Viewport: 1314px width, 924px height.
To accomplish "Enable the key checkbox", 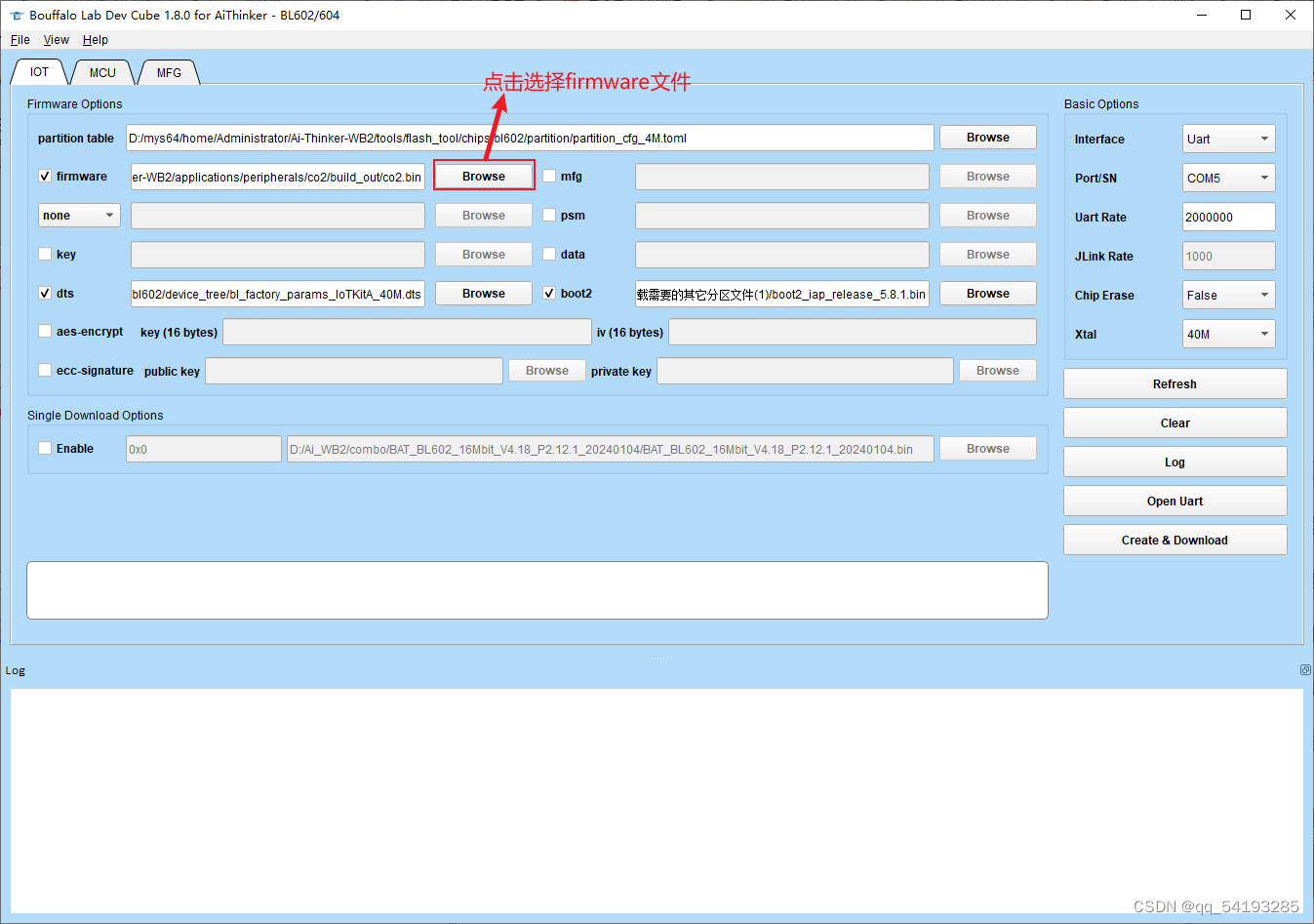I will (45, 254).
